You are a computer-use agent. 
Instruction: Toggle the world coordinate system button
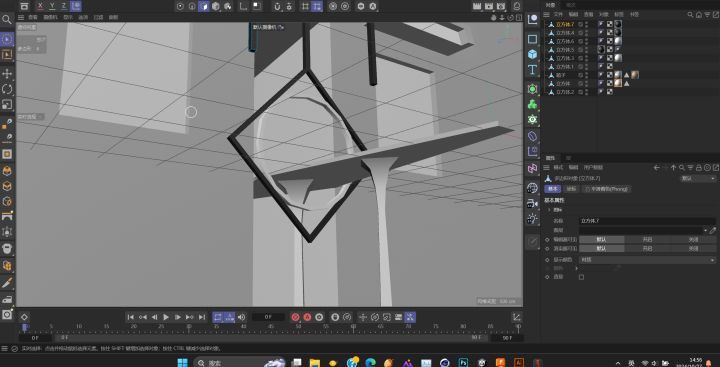76,6
